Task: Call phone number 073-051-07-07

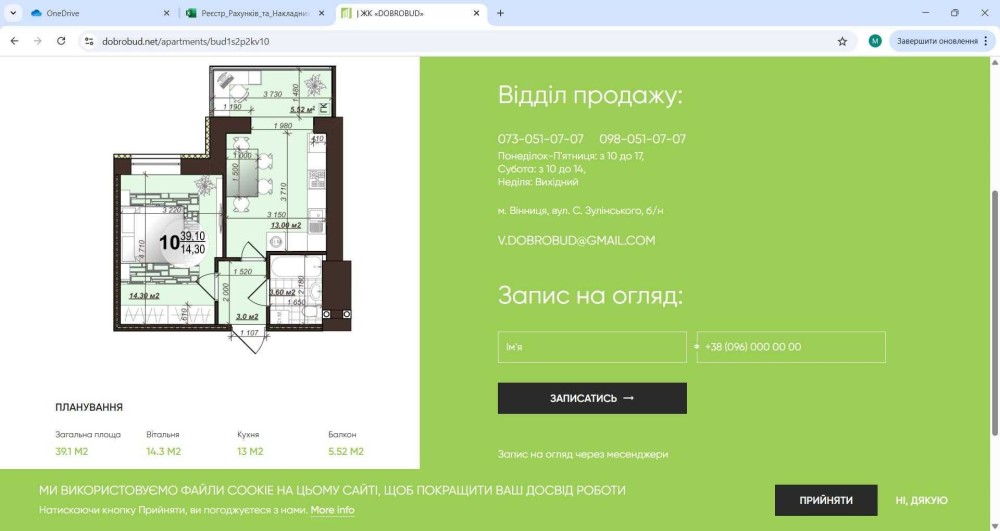Action: coord(541,139)
